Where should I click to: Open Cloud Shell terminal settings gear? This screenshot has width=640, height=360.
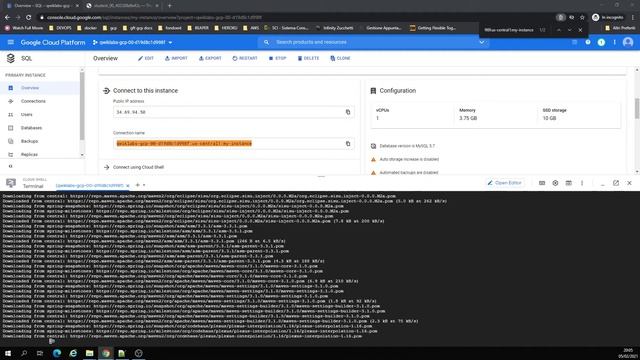555,183
